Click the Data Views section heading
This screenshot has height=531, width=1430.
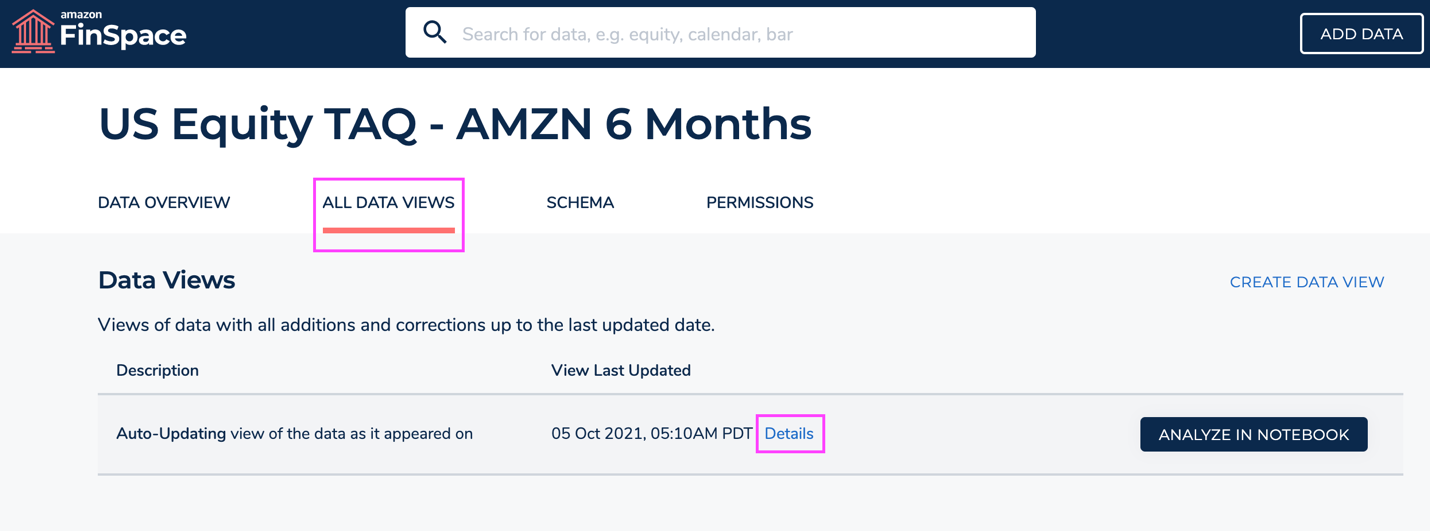tap(167, 280)
